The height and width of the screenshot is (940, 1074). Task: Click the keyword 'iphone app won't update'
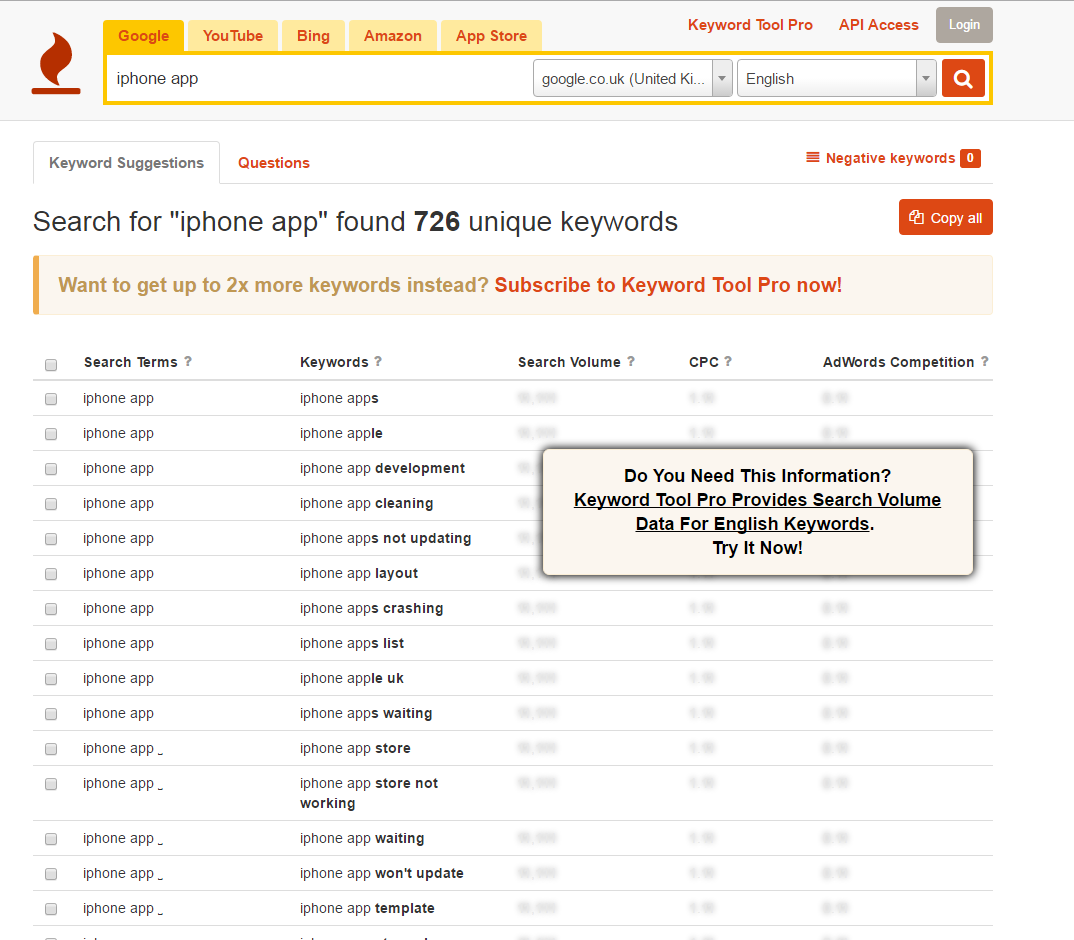pyautogui.click(x=382, y=874)
